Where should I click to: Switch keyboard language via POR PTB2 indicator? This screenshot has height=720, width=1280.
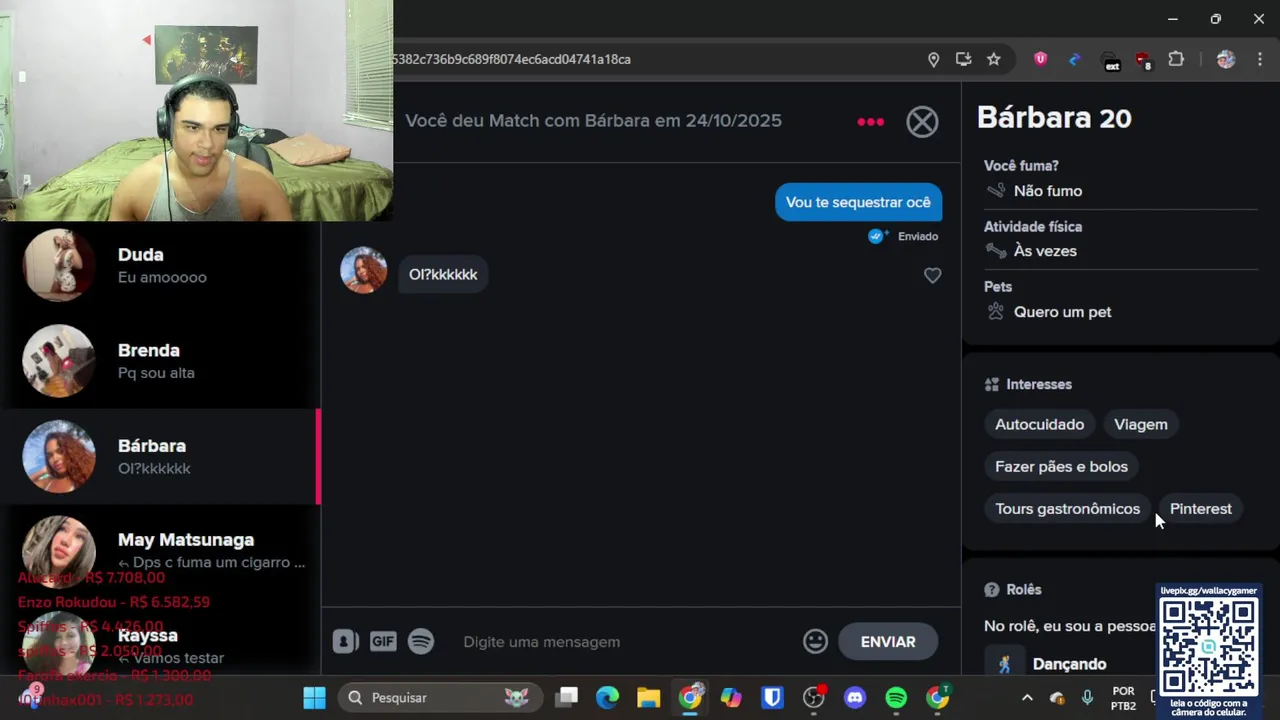click(1123, 698)
